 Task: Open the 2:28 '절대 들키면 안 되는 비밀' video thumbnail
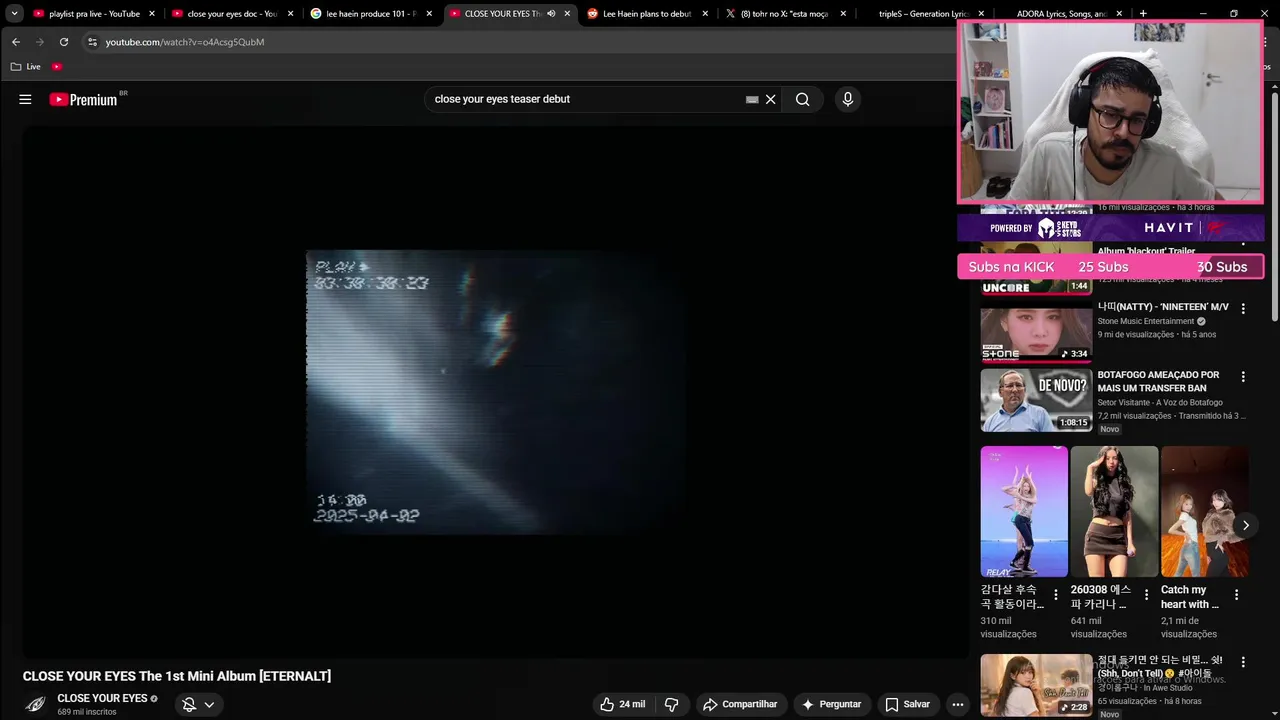(x=1036, y=685)
